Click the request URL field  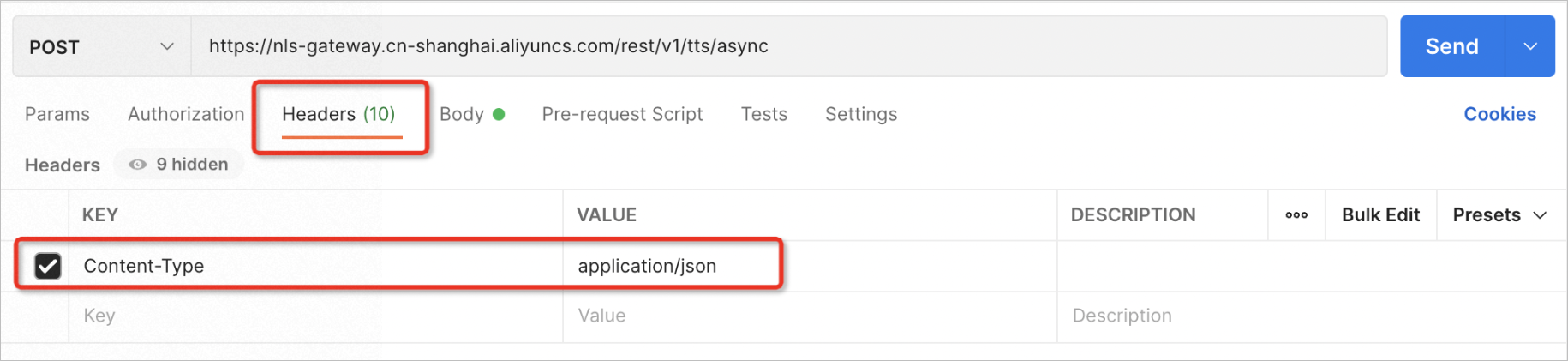click(788, 46)
